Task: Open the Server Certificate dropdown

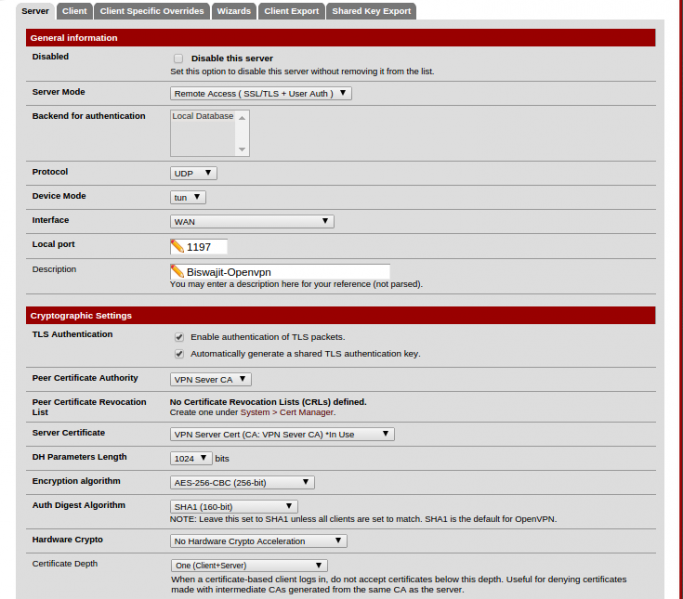Action: click(x=282, y=434)
